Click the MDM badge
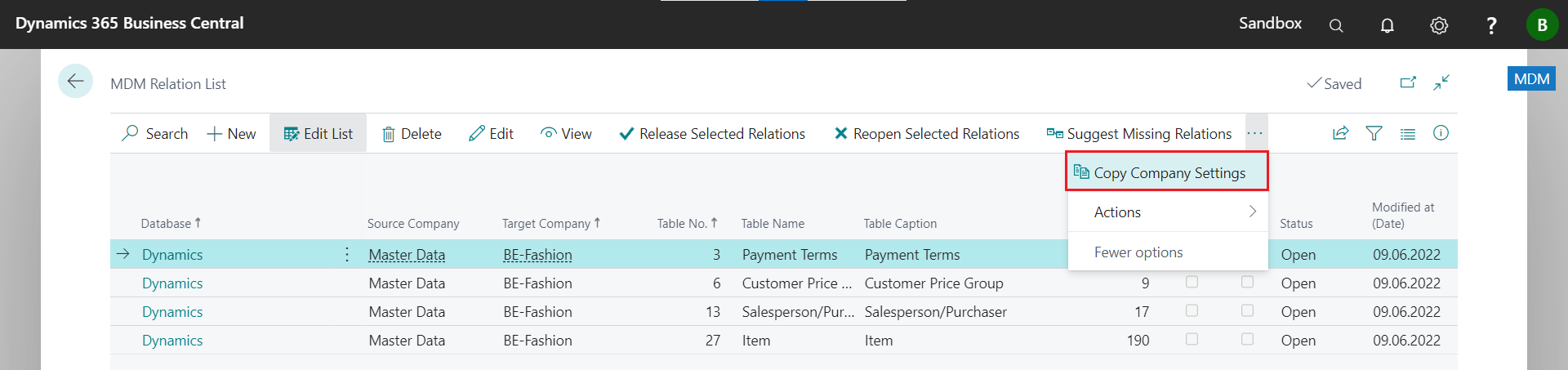Screen dimensions: 1568x370 coord(1531,78)
